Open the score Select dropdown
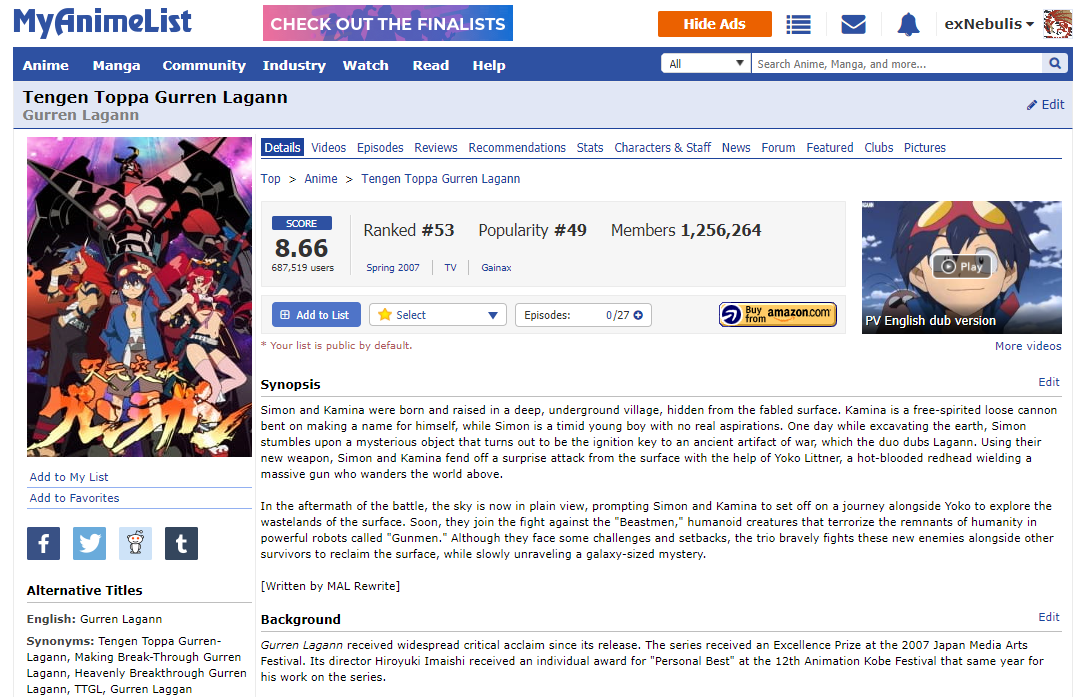This screenshot has height=697, width=1088. 438,315
